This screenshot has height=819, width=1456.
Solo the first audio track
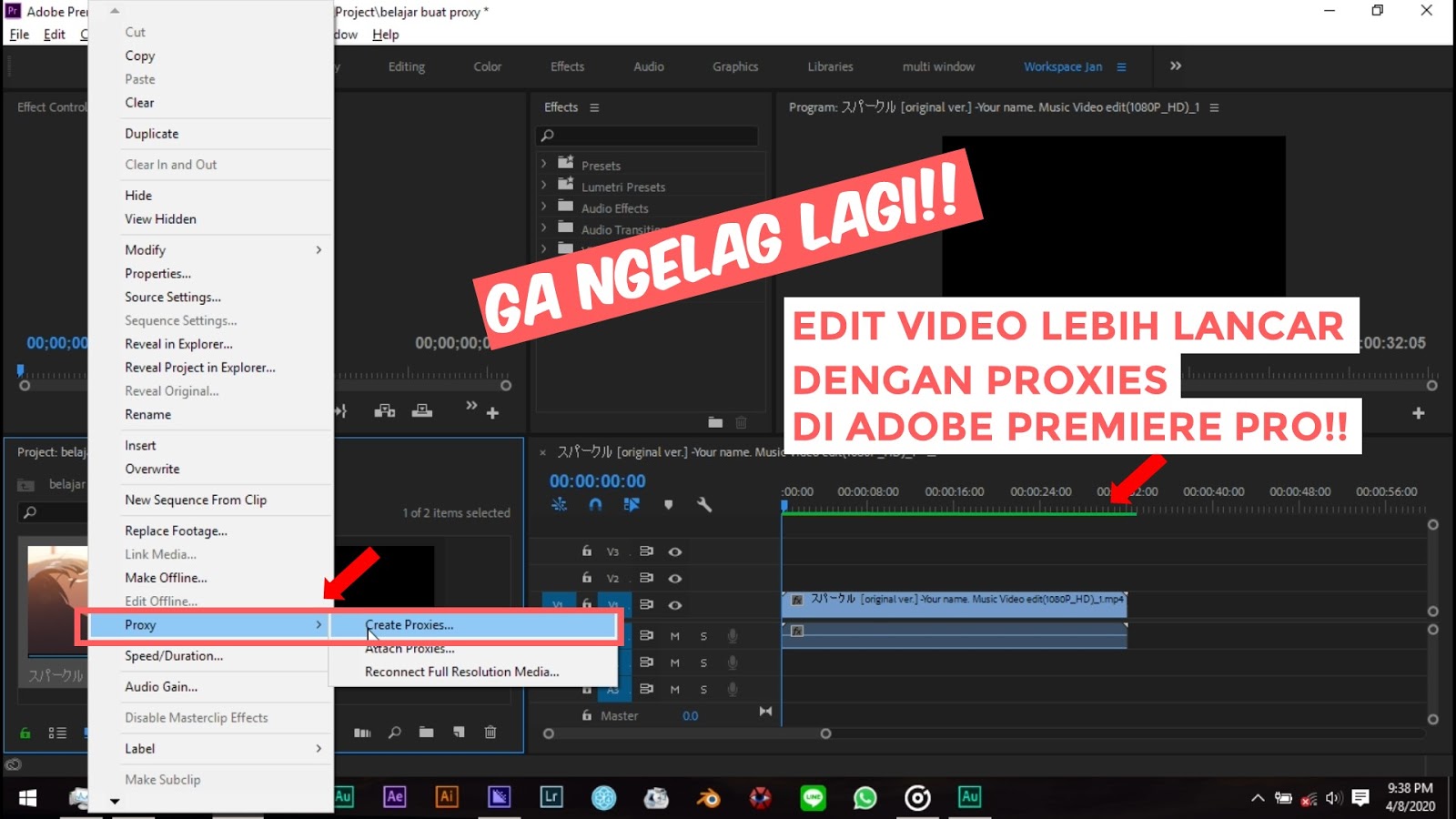pyautogui.click(x=703, y=636)
